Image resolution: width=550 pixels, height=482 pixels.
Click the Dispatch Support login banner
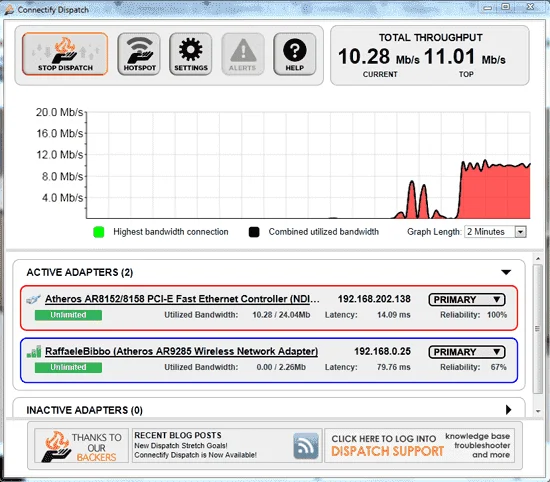tap(420, 446)
